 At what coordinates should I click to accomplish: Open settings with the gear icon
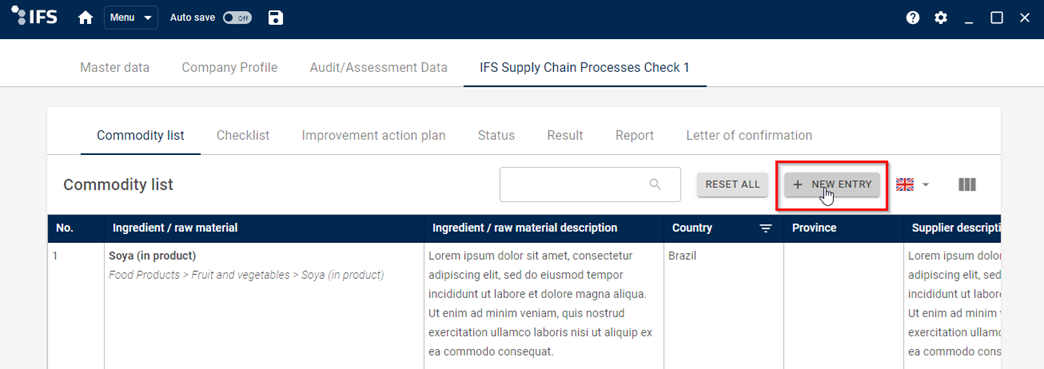[x=940, y=18]
